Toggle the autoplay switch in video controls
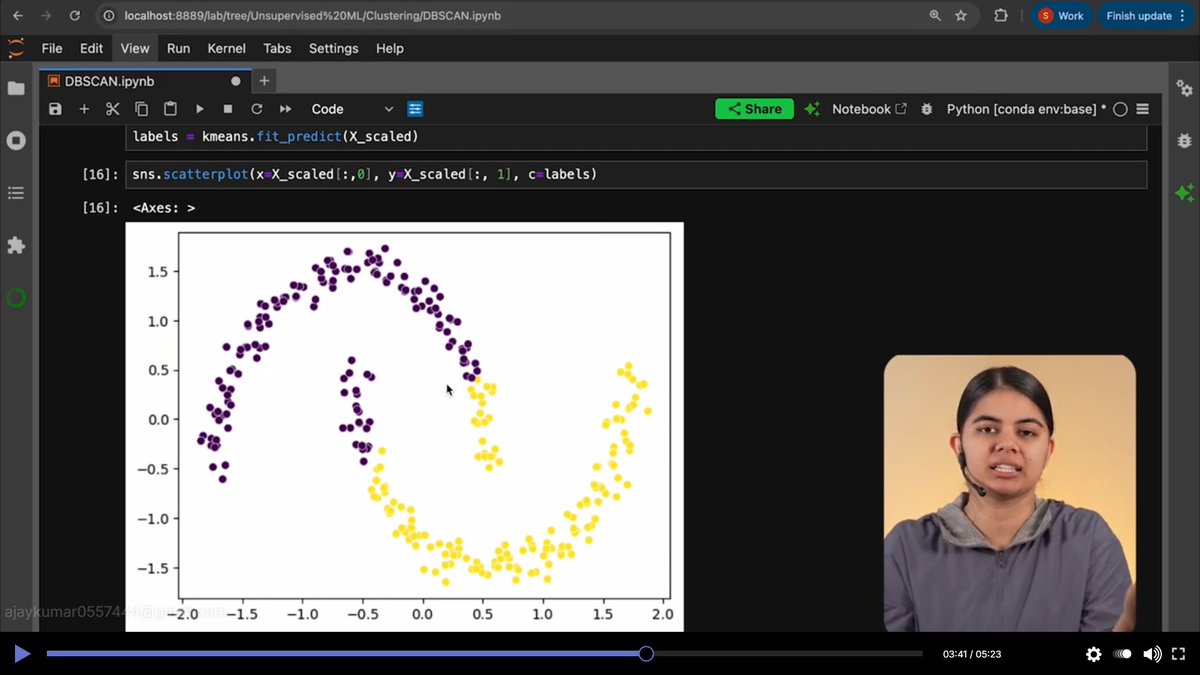 pos(1123,654)
